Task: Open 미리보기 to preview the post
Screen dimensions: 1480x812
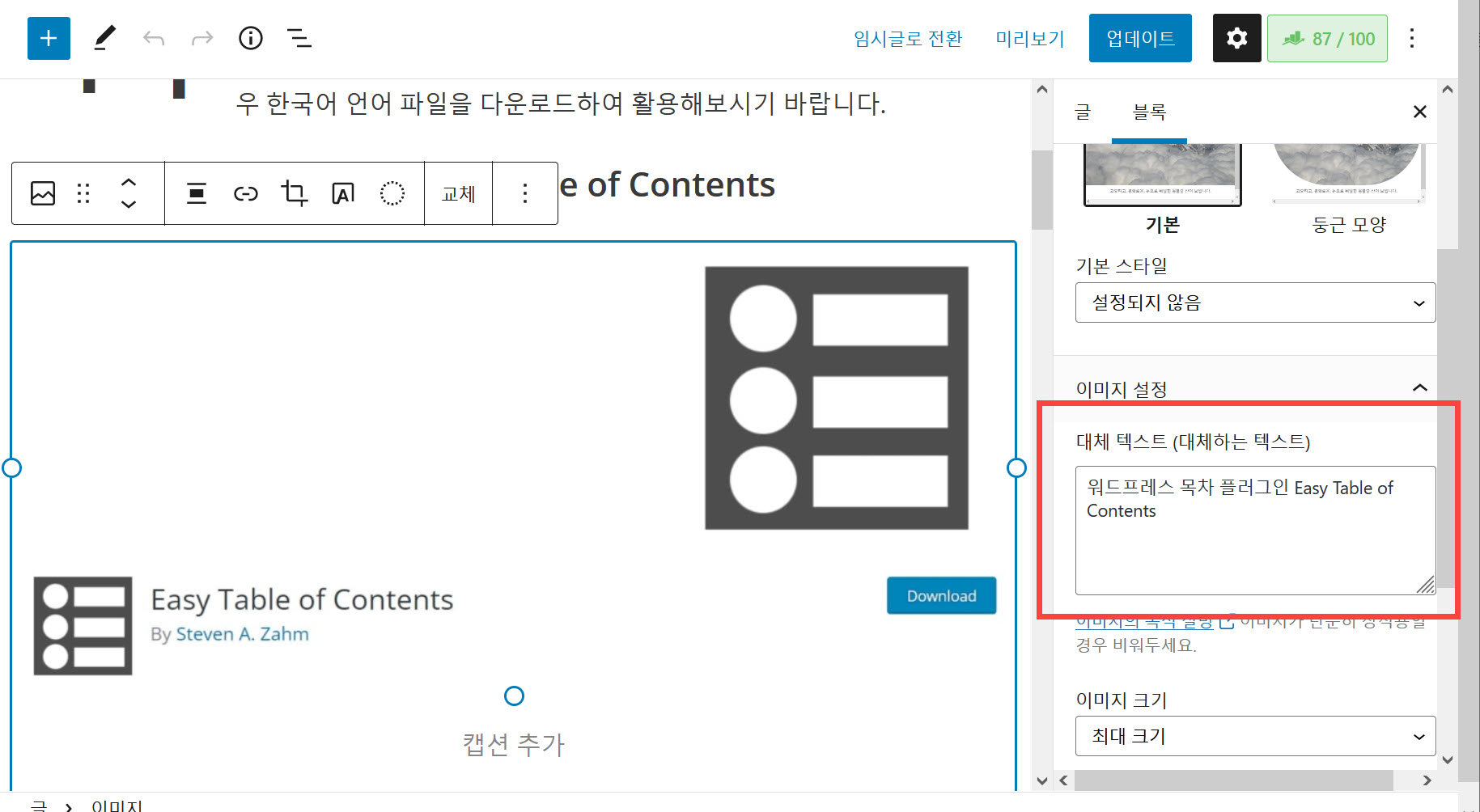Action: click(1029, 38)
